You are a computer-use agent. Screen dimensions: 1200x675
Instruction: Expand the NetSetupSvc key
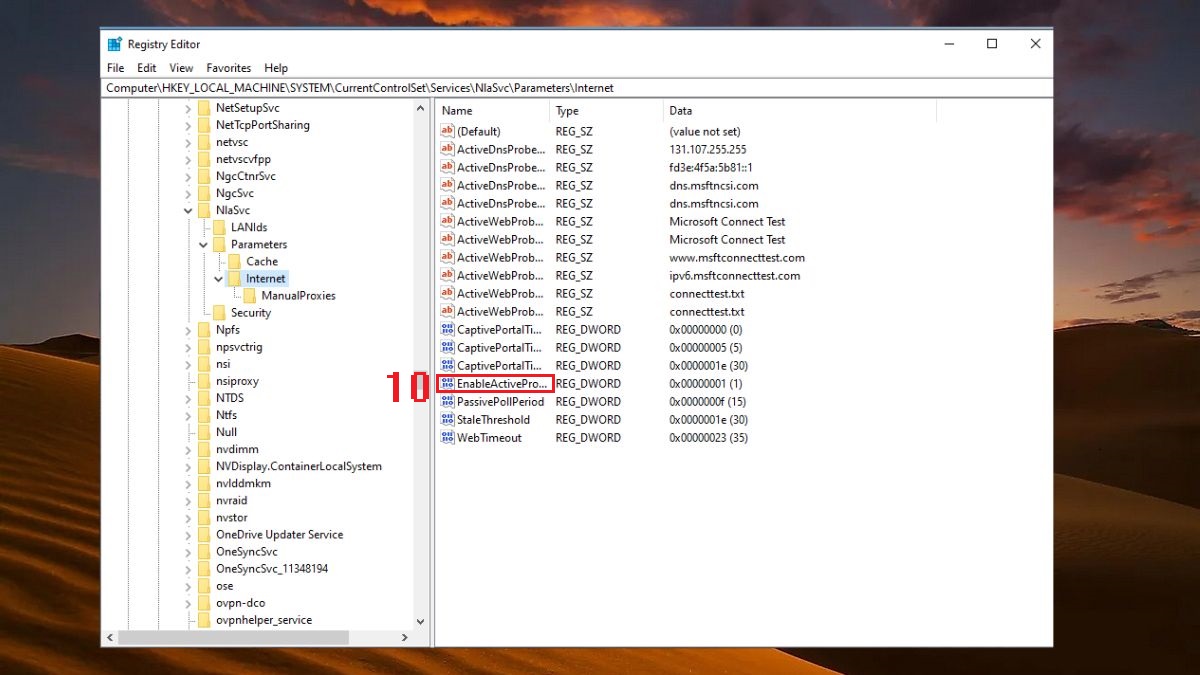click(x=188, y=108)
